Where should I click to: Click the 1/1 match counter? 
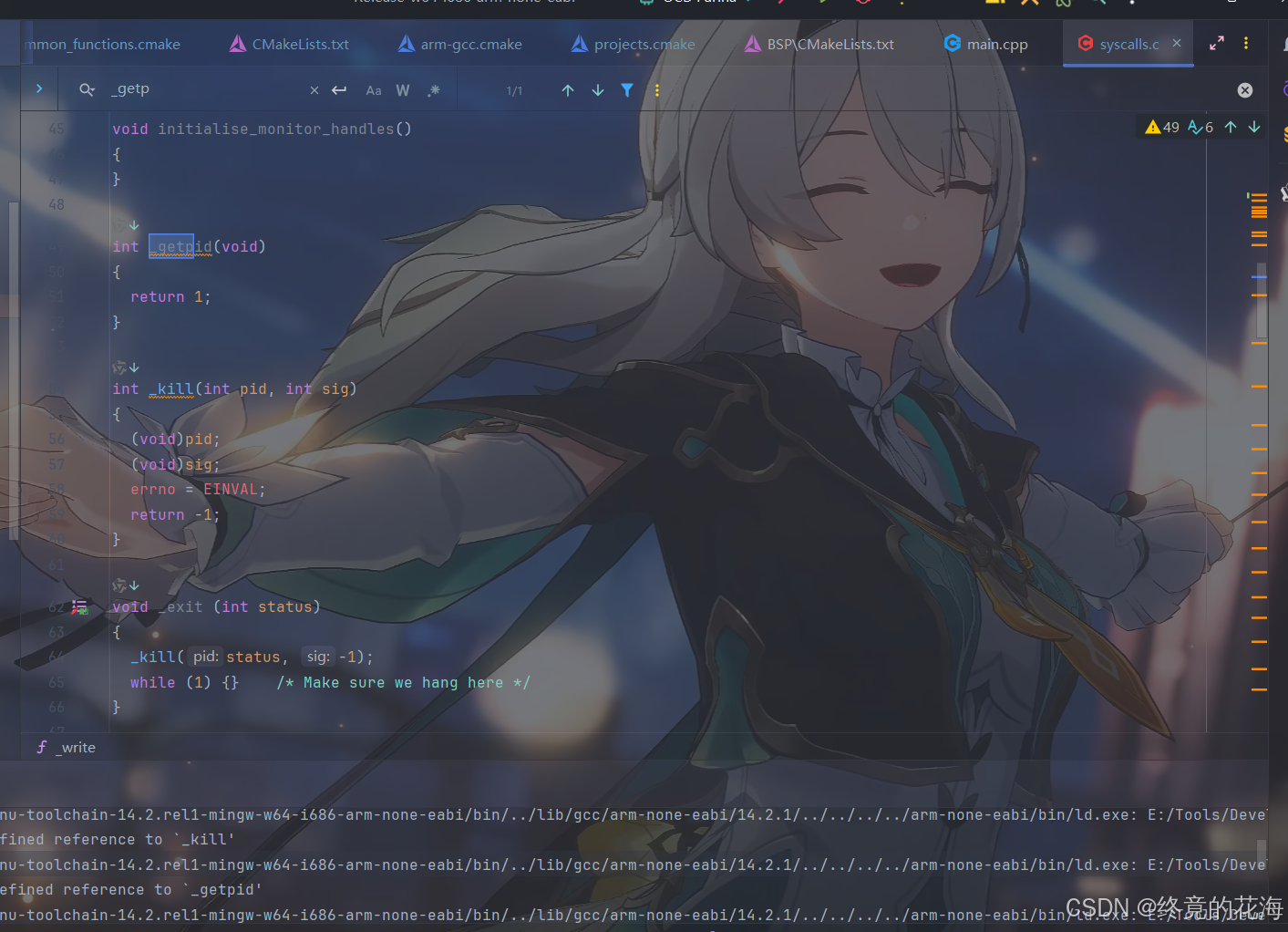pos(514,91)
